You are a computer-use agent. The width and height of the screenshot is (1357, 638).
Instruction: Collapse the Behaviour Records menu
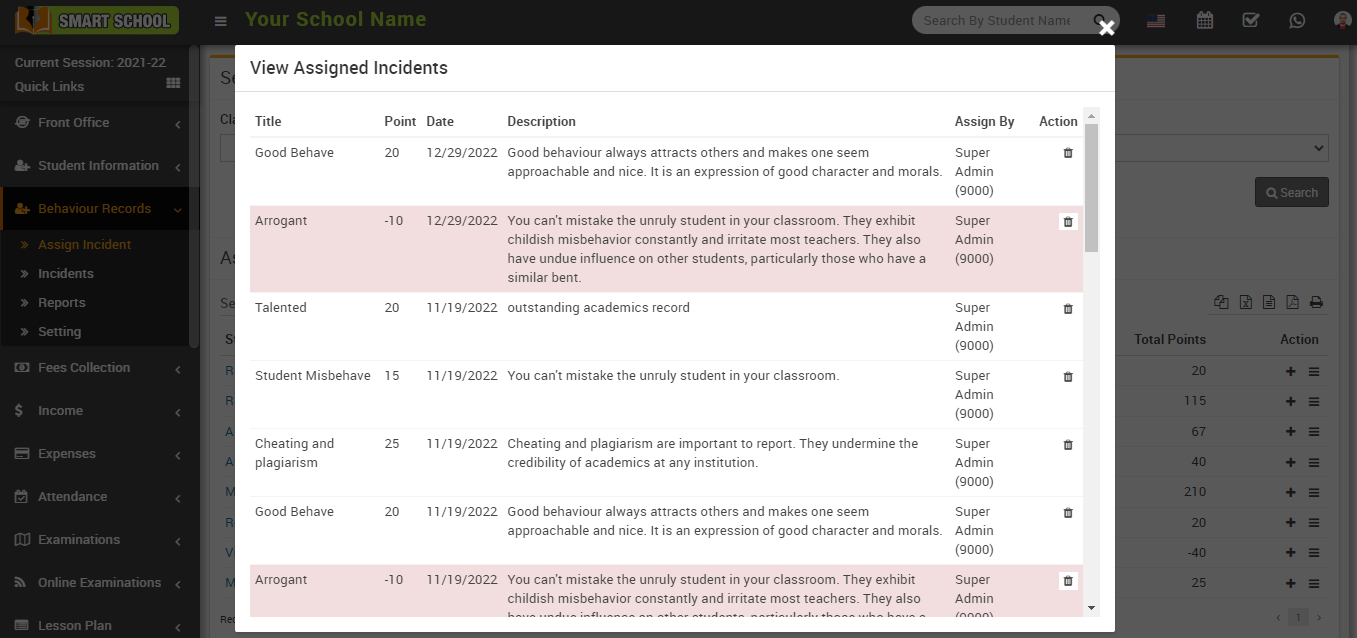point(99,209)
